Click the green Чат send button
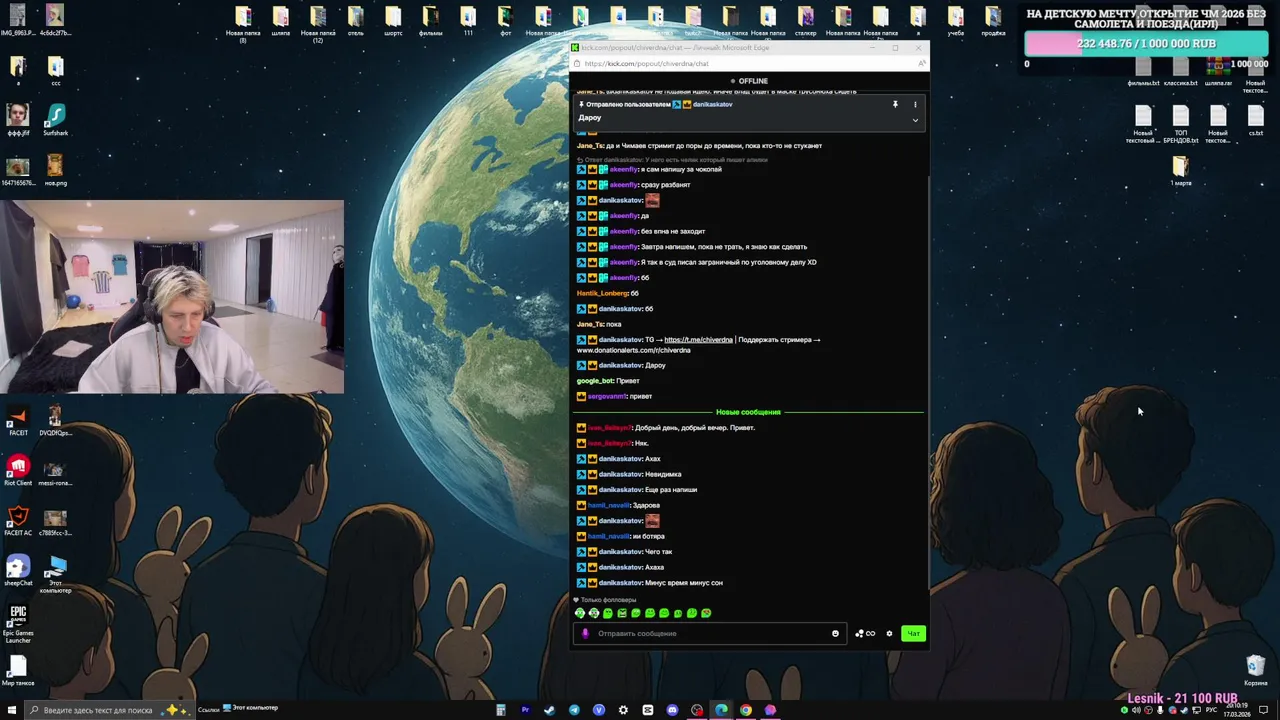This screenshot has height=720, width=1280. pyautogui.click(x=913, y=633)
